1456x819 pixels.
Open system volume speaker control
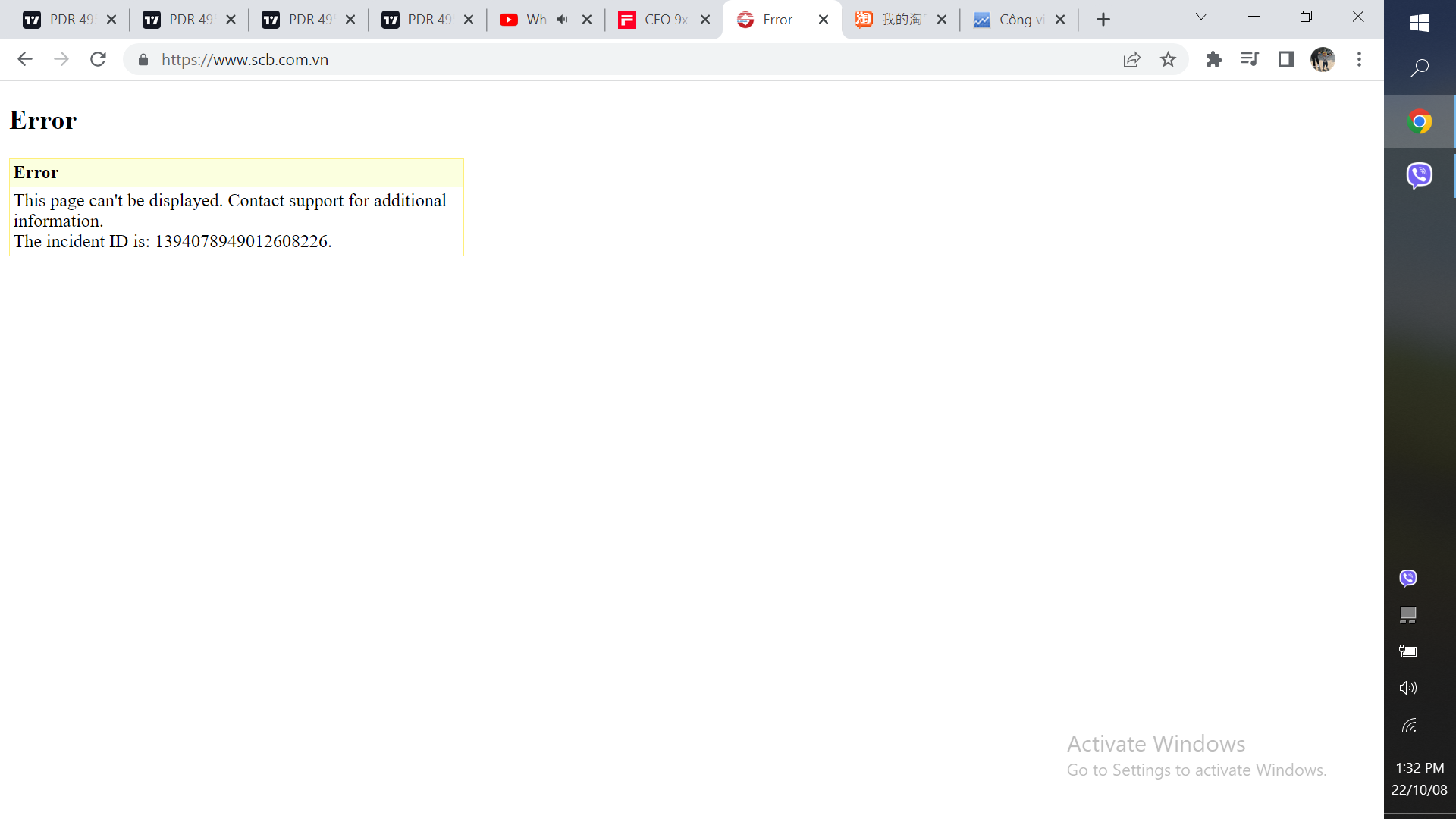1408,688
